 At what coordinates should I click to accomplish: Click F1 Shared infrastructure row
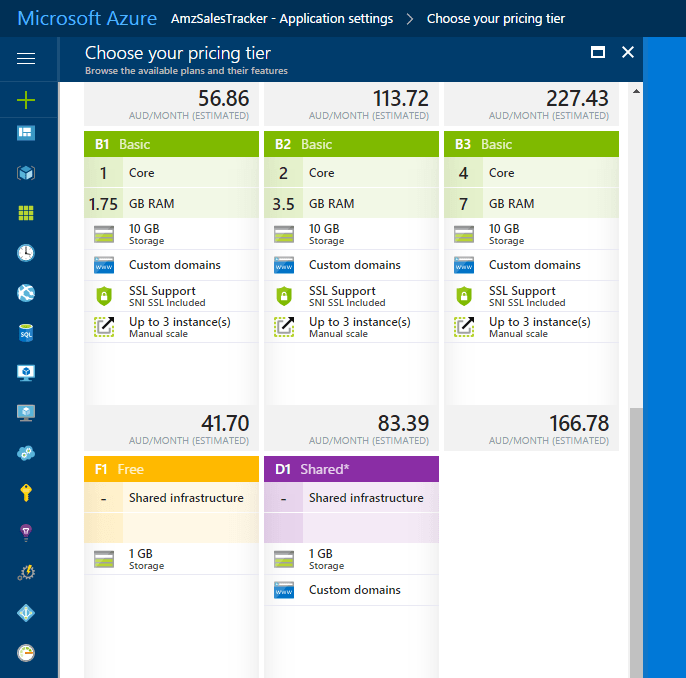(x=172, y=498)
